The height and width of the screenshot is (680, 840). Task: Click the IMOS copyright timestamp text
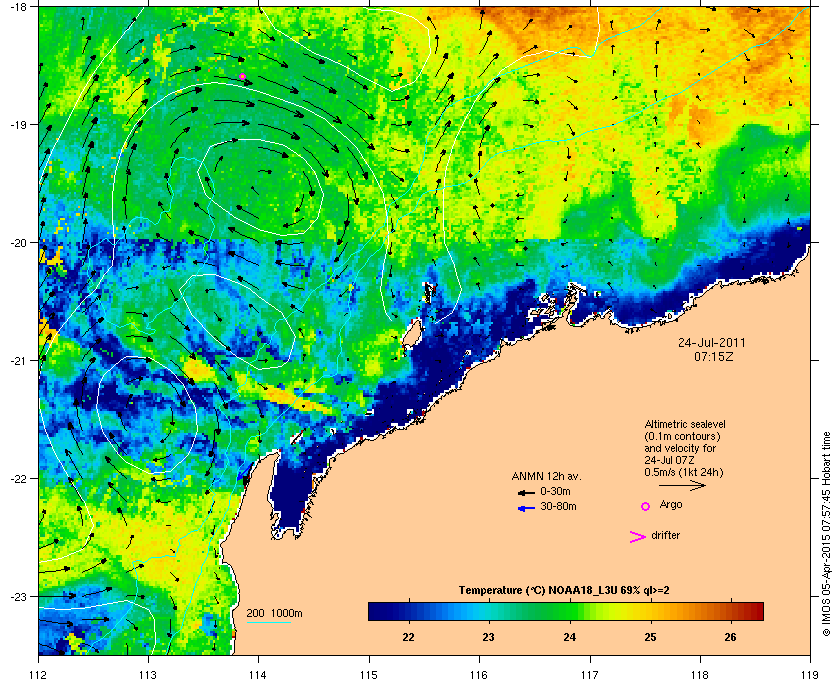[827, 535]
